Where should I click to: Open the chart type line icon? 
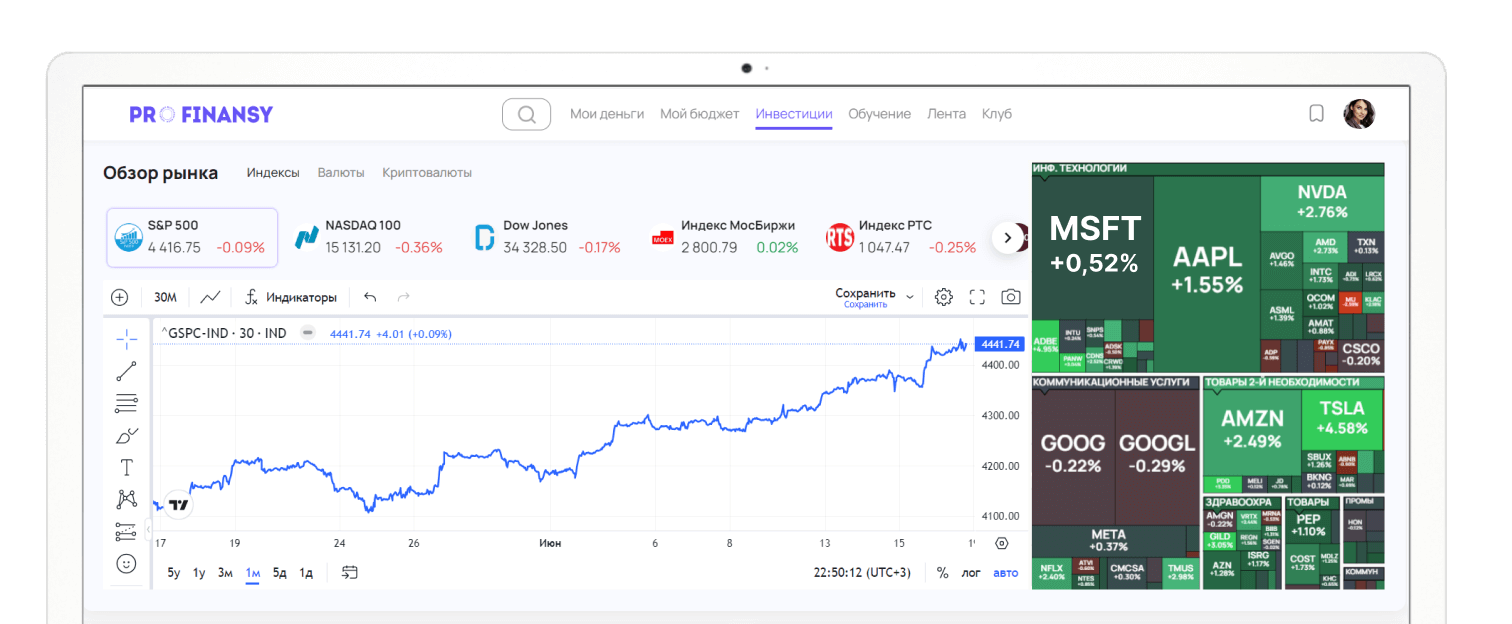click(x=210, y=297)
